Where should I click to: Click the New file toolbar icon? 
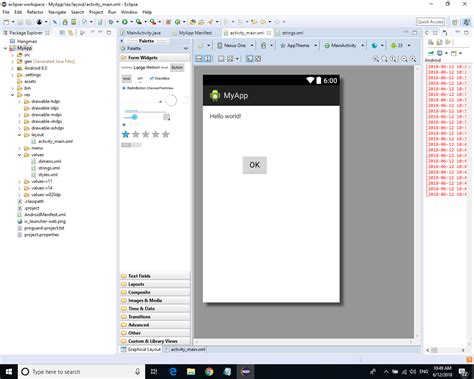(x=6, y=22)
